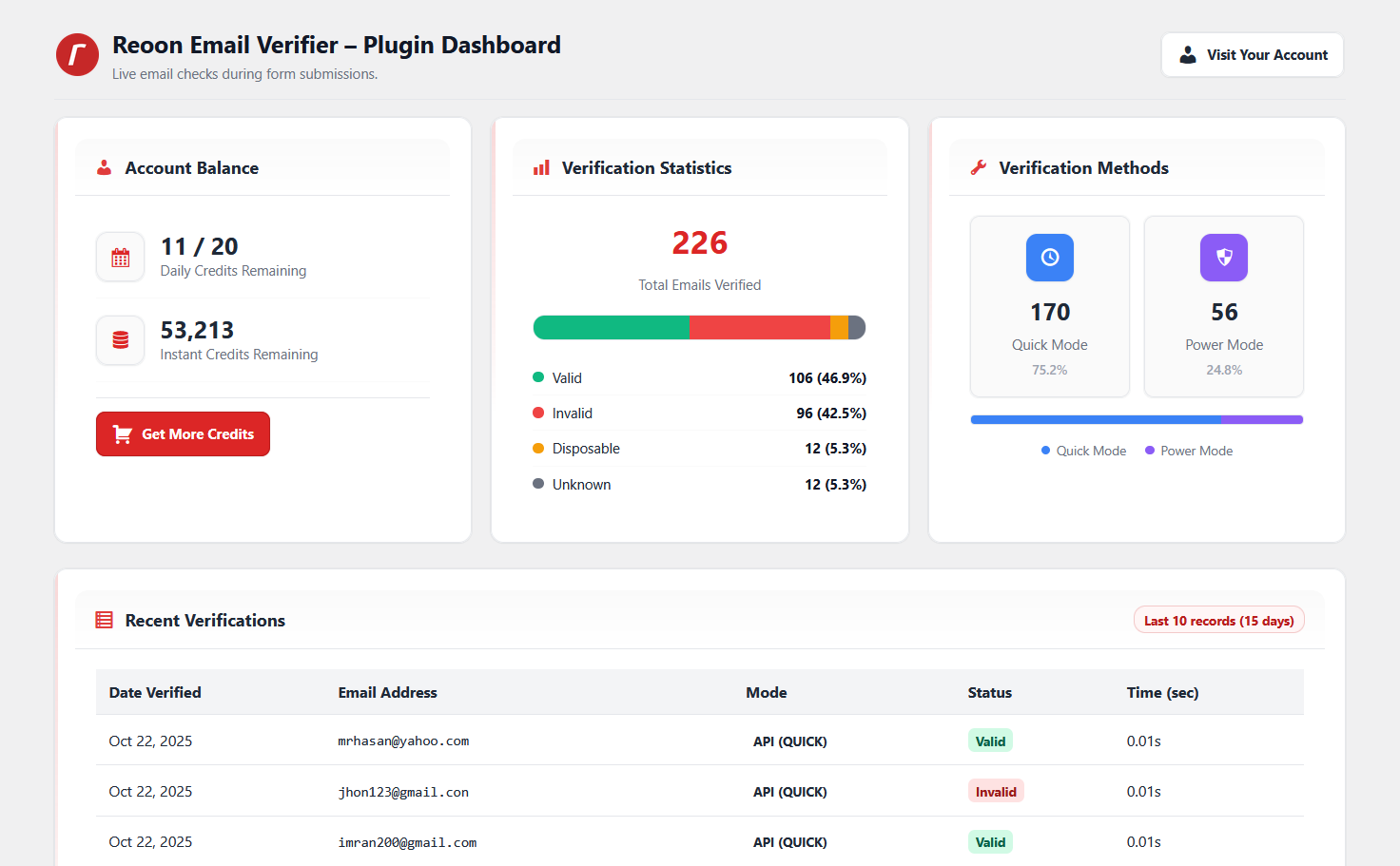Select the Email Address column header

click(x=387, y=693)
